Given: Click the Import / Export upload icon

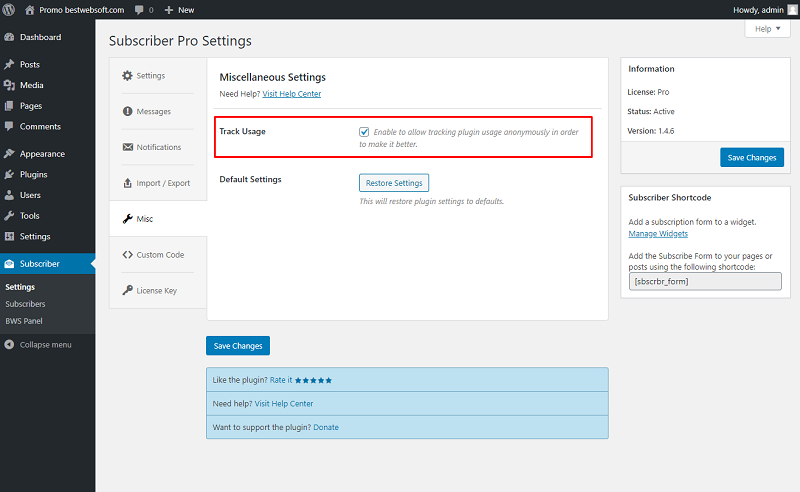Looking at the screenshot, I should pyautogui.click(x=128, y=183).
